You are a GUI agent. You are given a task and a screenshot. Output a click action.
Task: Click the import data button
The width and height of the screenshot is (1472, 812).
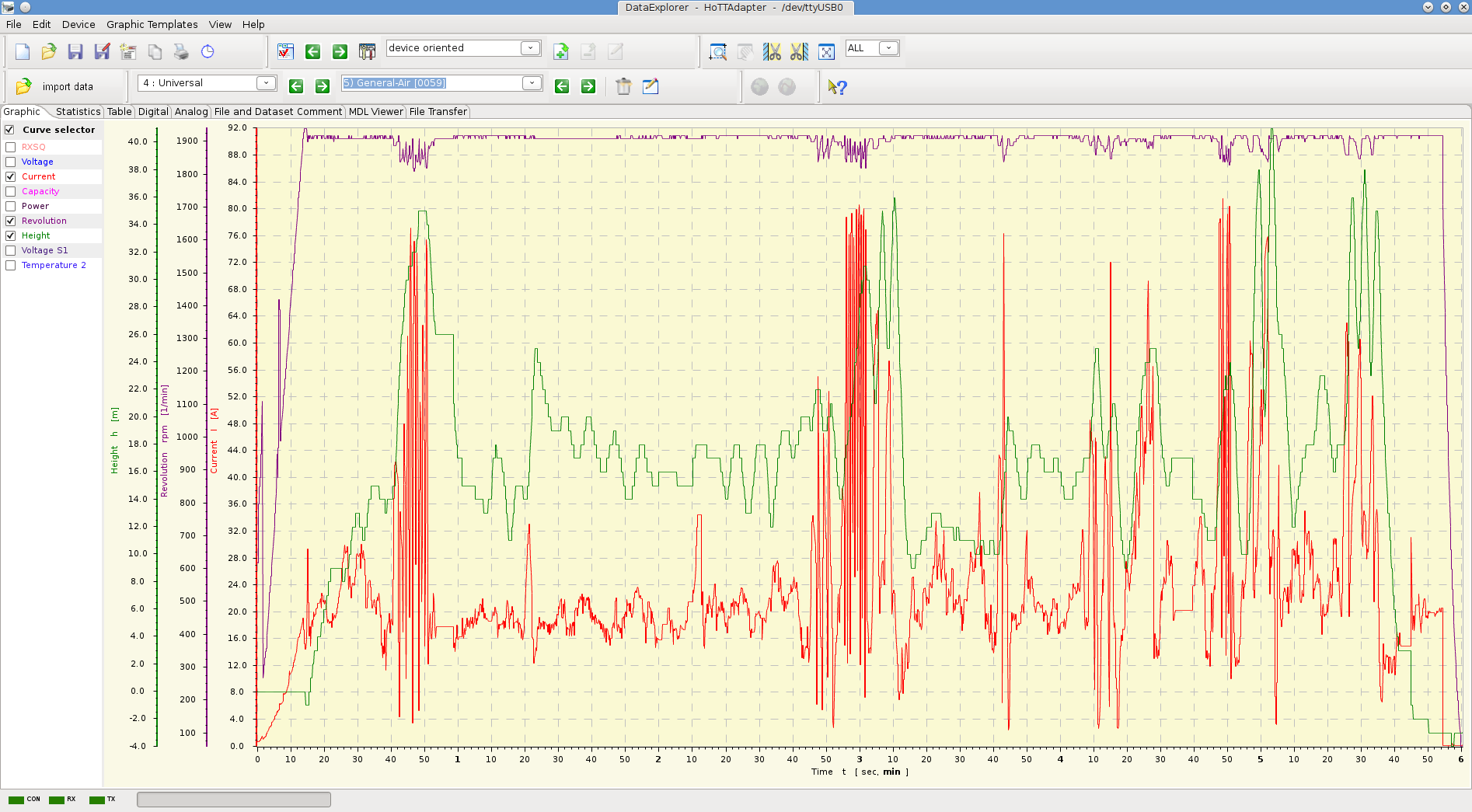coord(57,87)
